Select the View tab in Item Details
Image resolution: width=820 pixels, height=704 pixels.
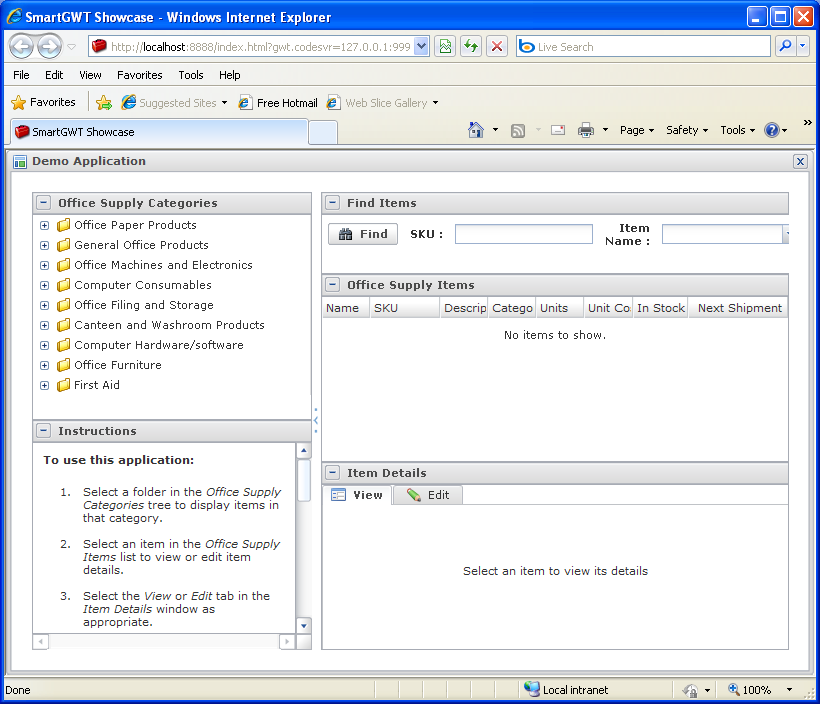(357, 495)
